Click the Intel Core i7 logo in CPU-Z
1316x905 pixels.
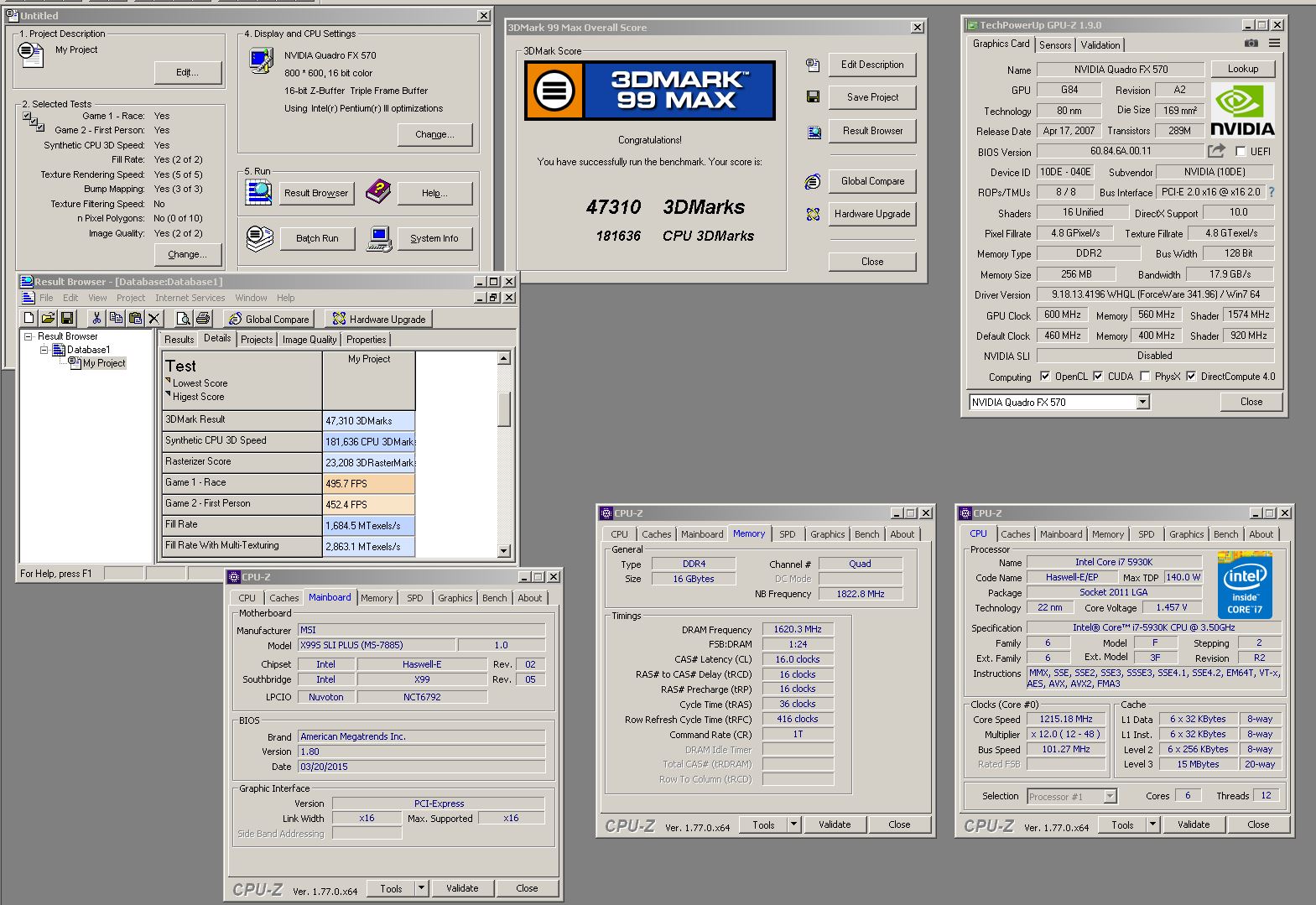[x=1245, y=585]
